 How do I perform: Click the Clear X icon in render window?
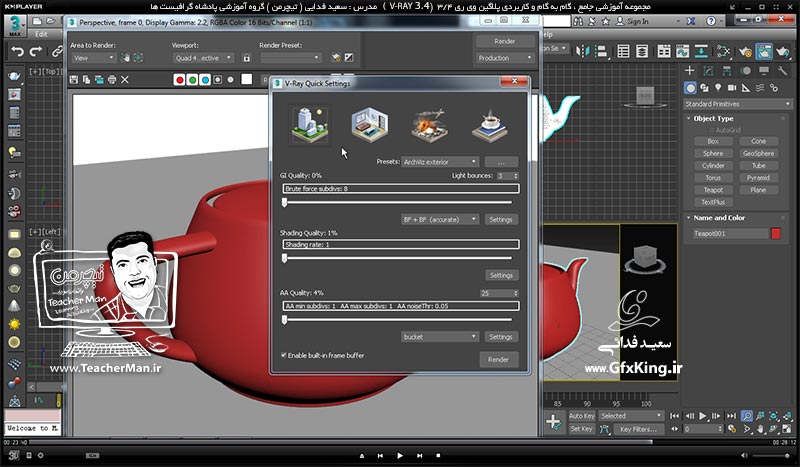tap(125, 80)
